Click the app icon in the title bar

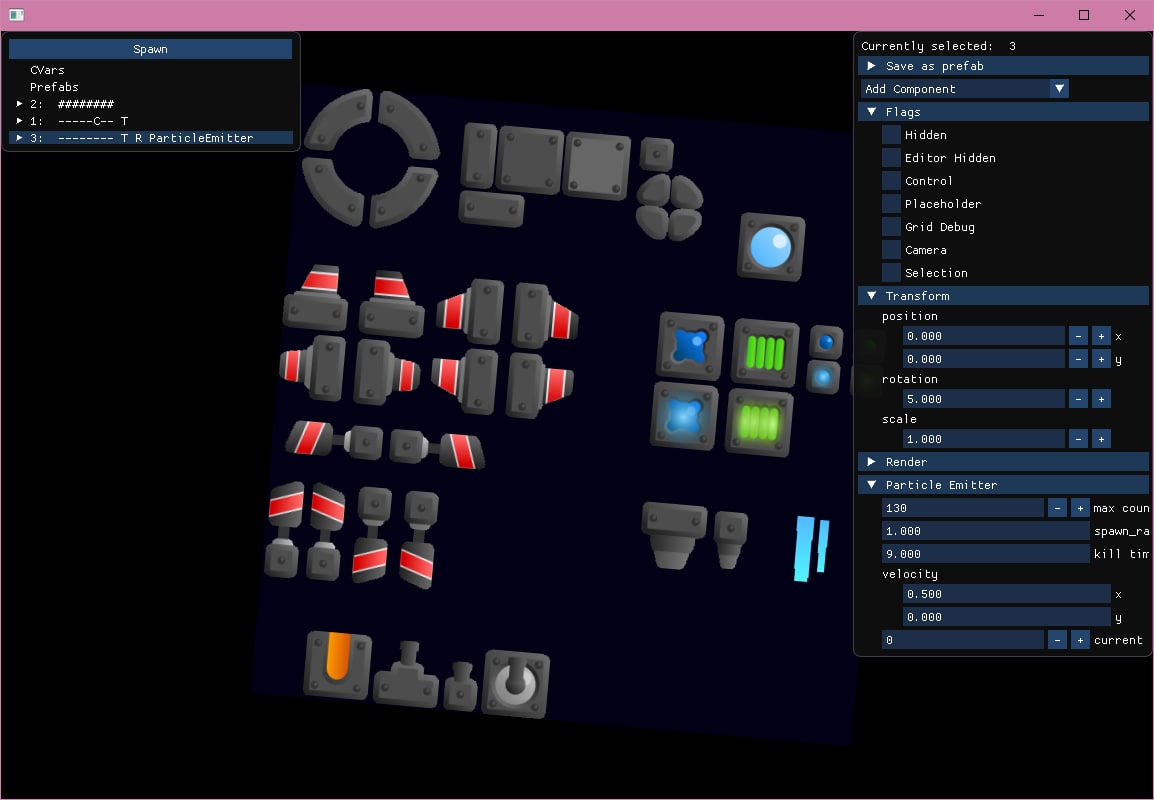point(16,15)
